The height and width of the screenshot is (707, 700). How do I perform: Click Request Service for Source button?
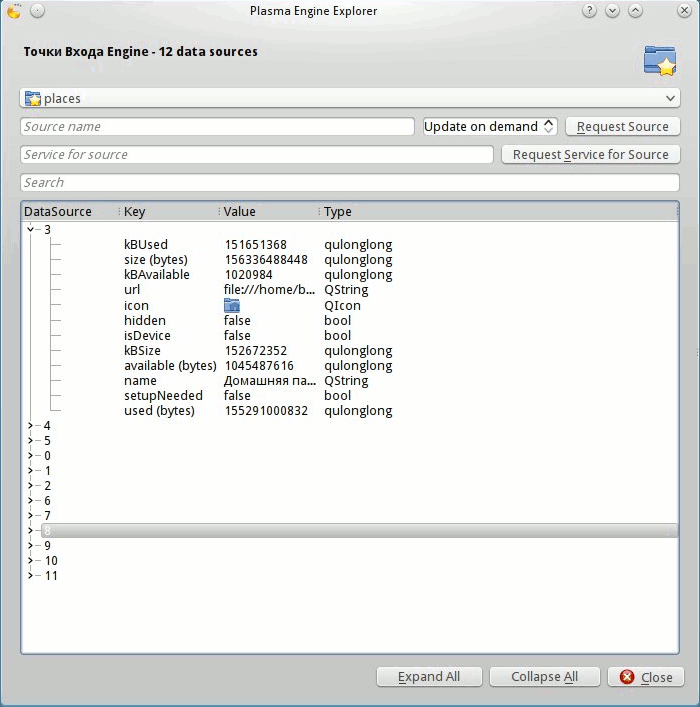tap(590, 155)
